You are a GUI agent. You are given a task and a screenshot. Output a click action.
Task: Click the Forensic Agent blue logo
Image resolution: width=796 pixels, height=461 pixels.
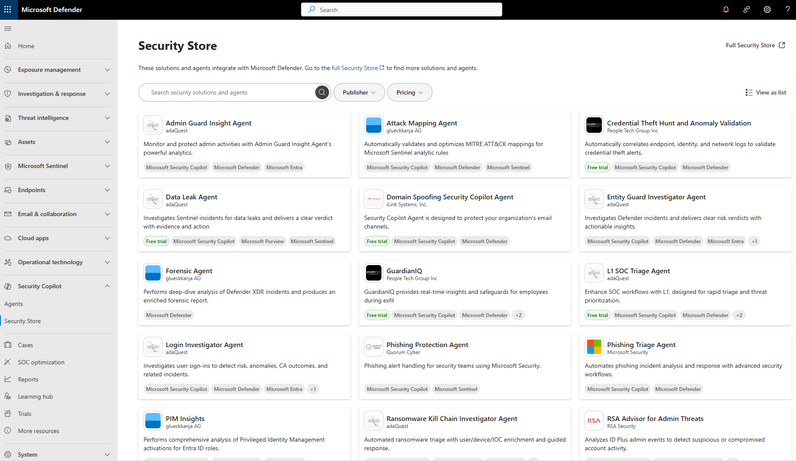pos(152,273)
